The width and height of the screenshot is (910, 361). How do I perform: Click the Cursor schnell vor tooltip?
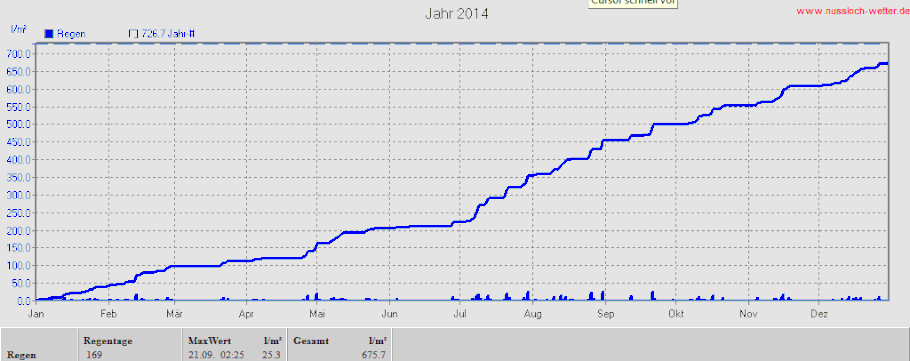click(x=633, y=3)
